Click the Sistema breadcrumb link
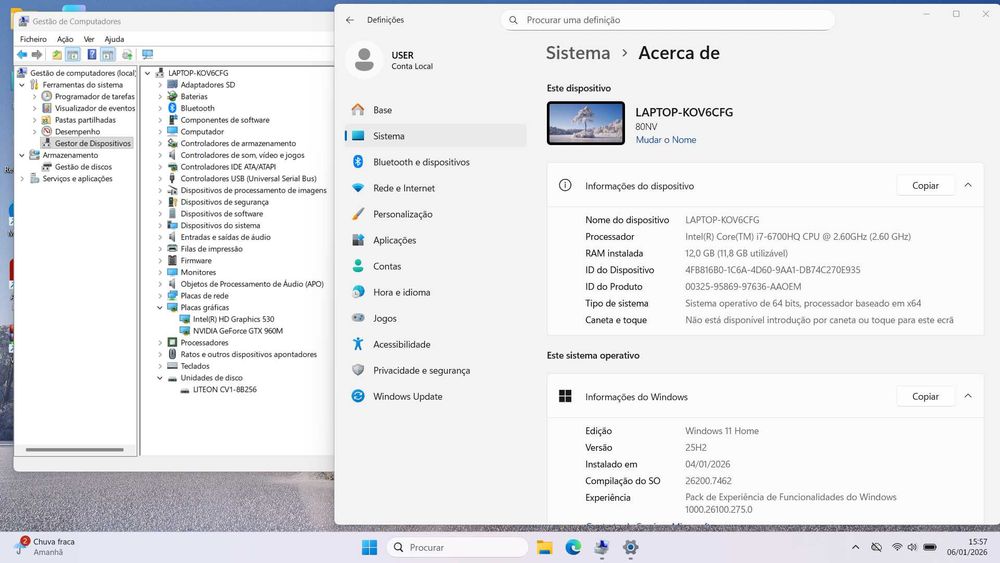Image resolution: width=1000 pixels, height=563 pixels. [x=578, y=53]
